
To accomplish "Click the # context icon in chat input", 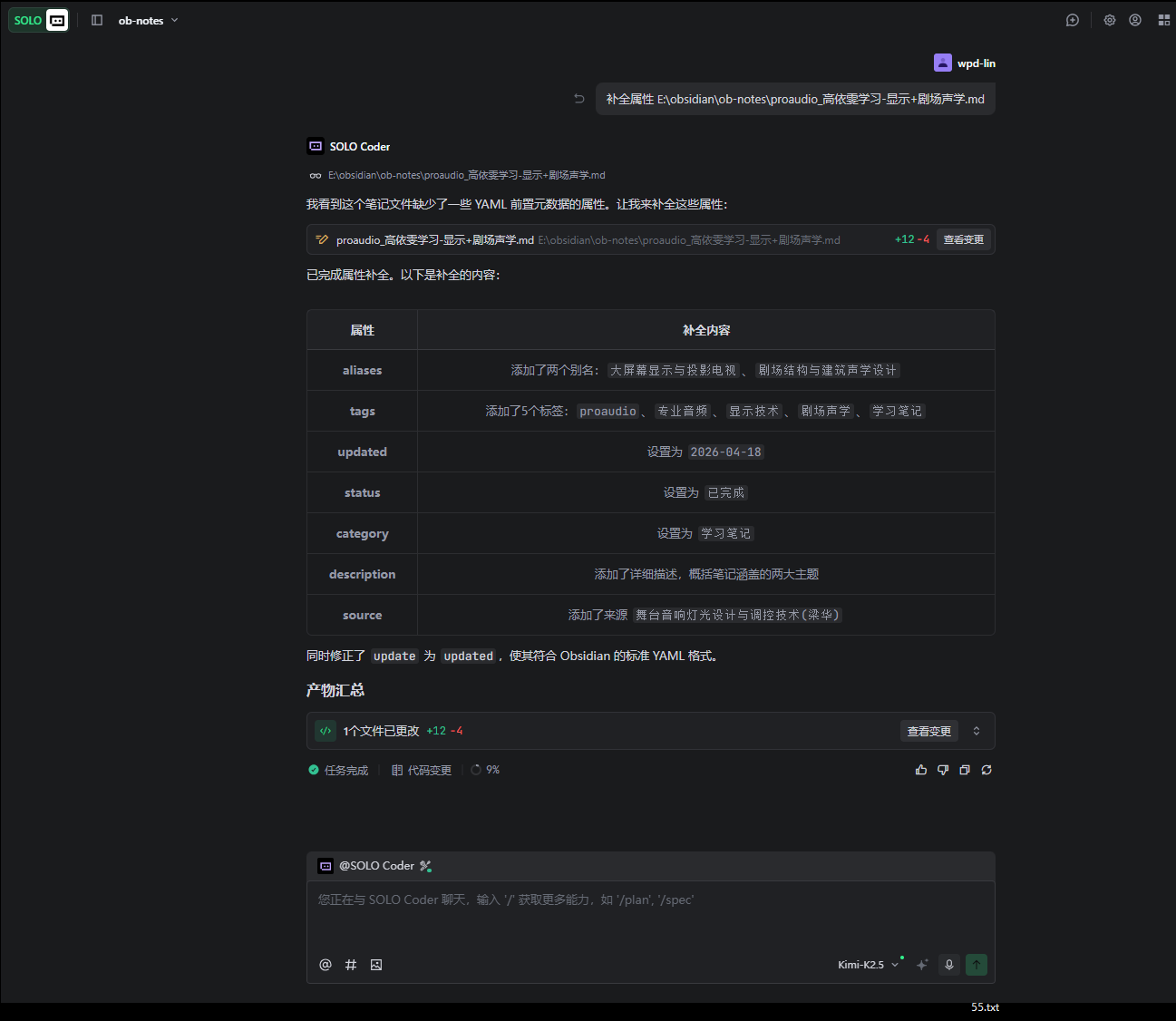I will [351, 965].
